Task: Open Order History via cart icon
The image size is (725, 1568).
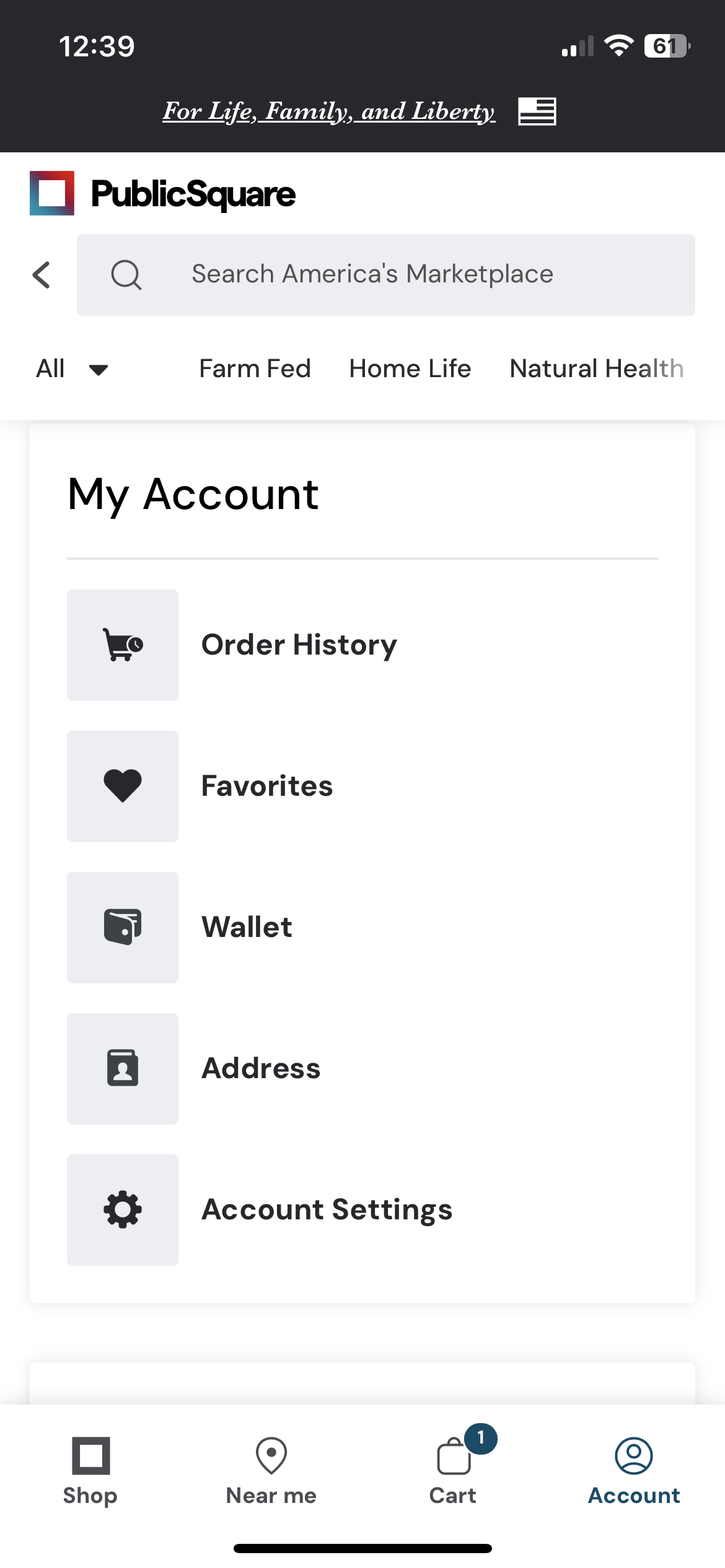Action: click(123, 645)
